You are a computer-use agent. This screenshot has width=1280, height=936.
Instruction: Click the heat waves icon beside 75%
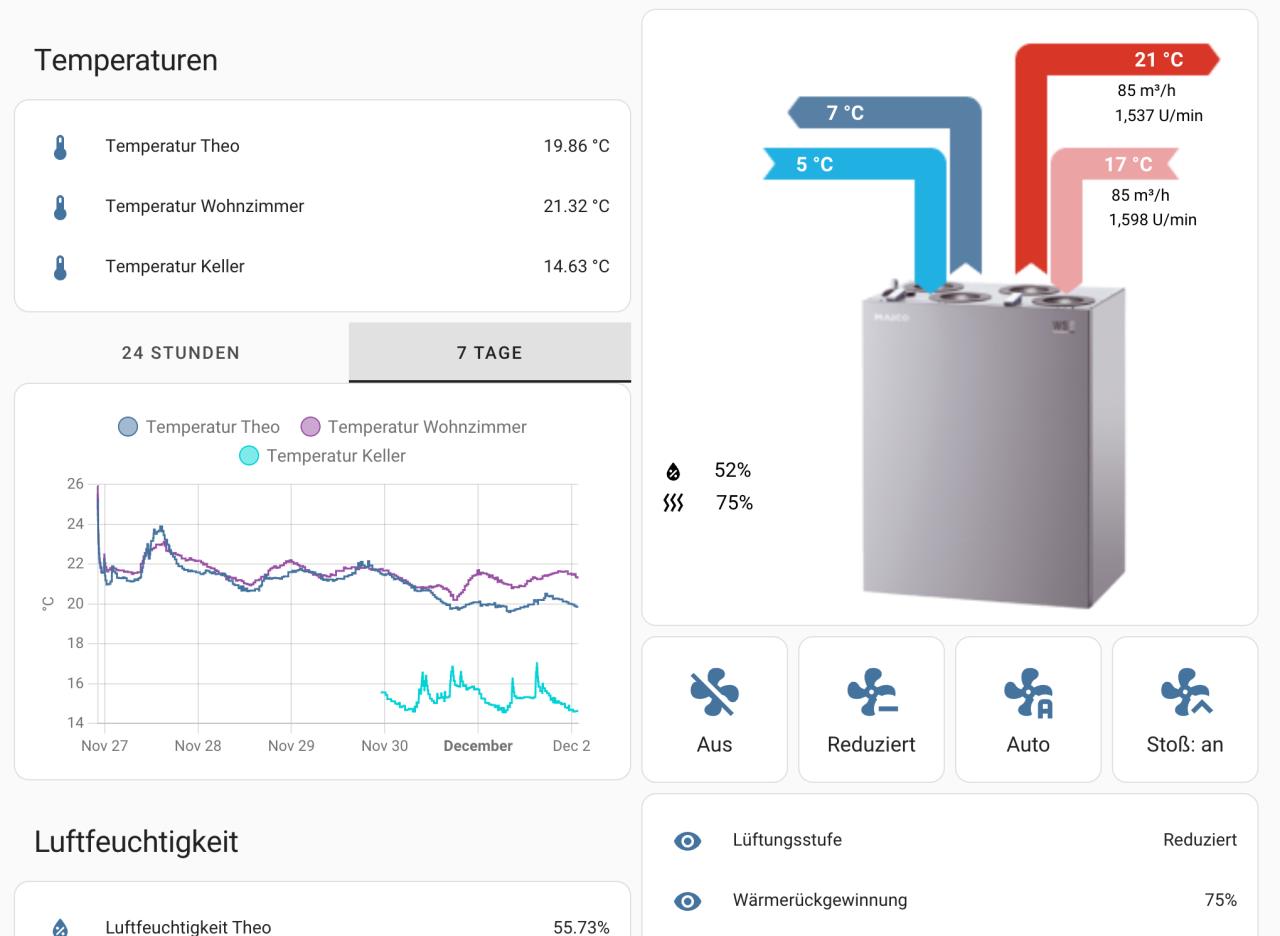pyautogui.click(x=673, y=503)
